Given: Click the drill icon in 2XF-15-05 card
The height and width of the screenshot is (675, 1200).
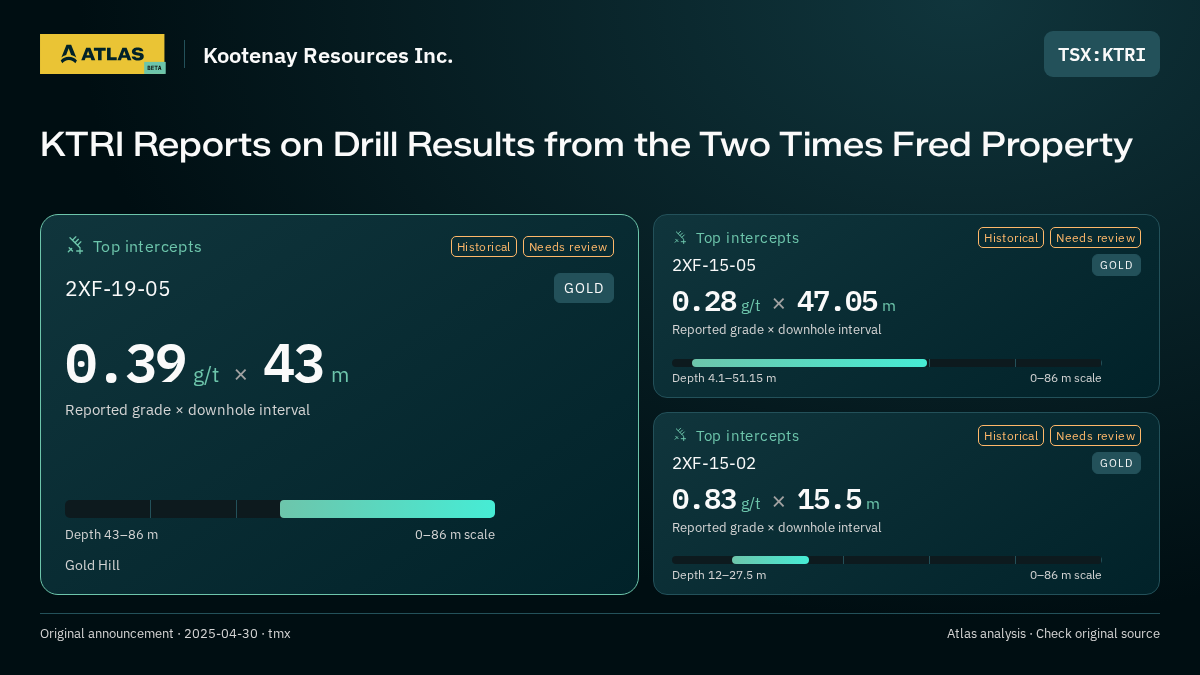Looking at the screenshot, I should 680,238.
